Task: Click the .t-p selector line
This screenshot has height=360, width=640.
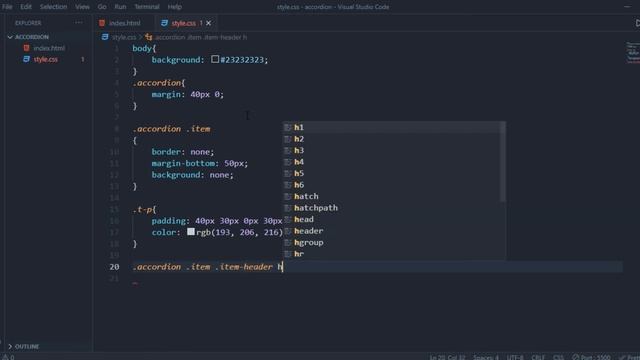Action: (x=144, y=209)
